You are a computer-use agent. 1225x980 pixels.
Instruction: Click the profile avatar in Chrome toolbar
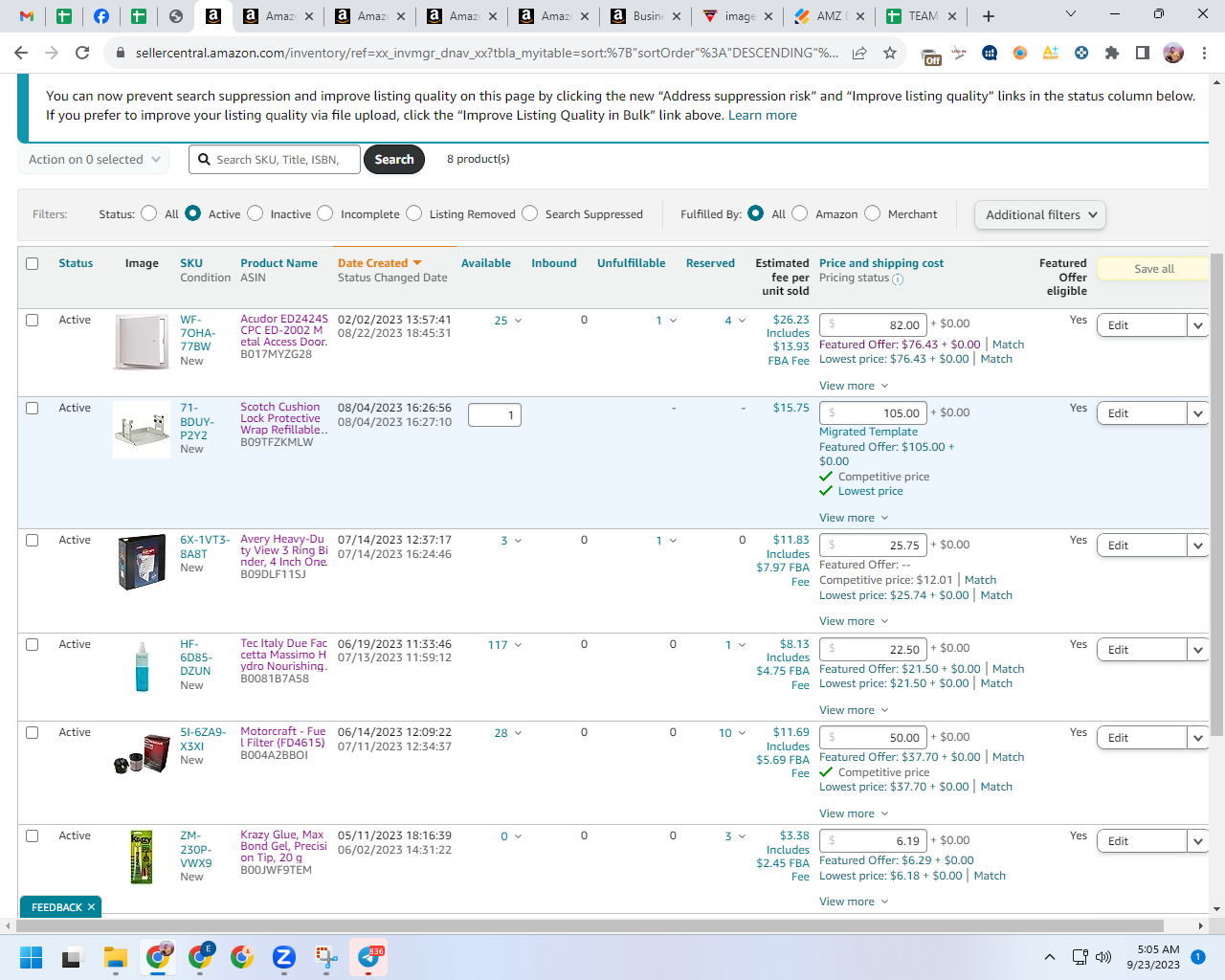click(x=1173, y=53)
